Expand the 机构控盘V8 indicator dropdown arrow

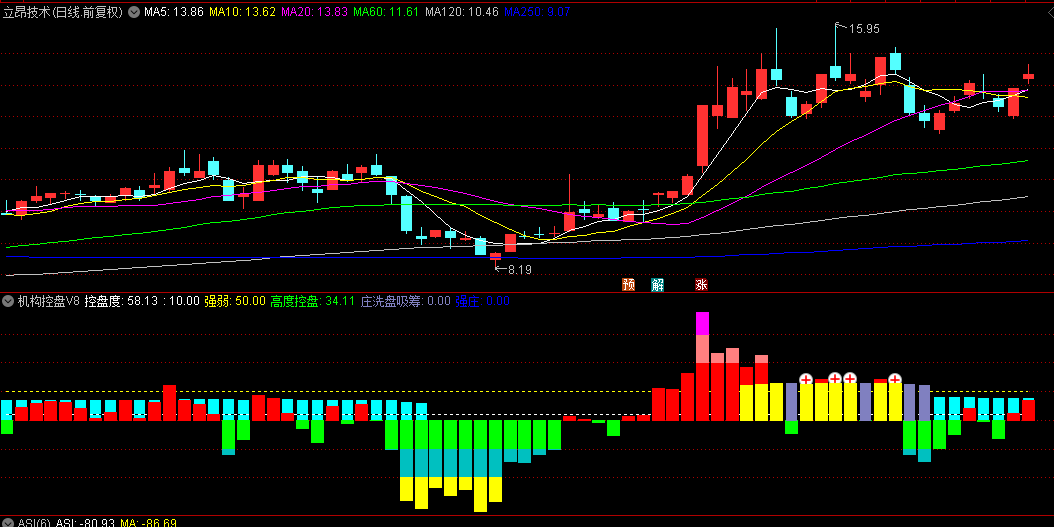(8, 300)
